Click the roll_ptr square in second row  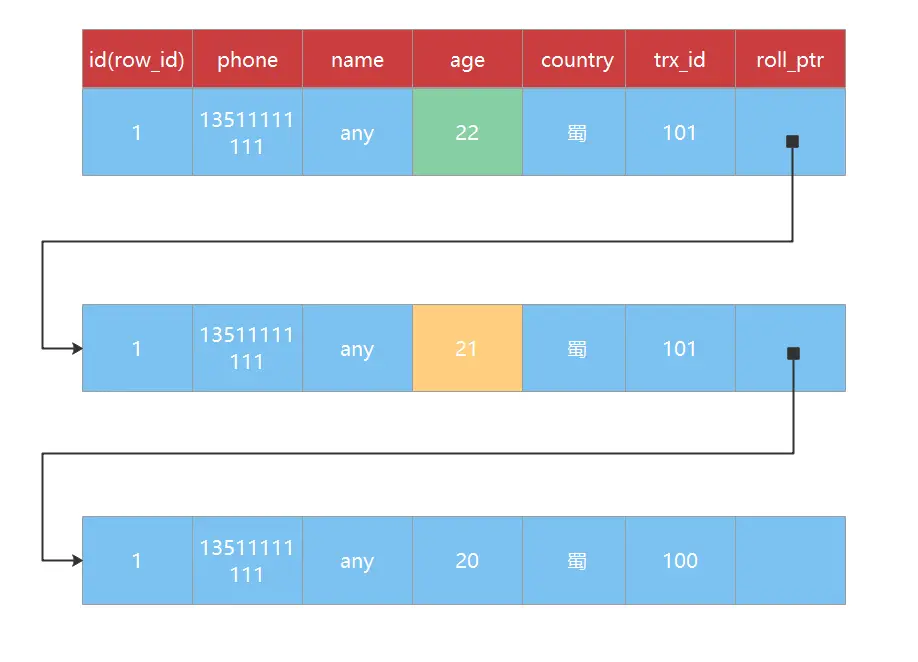tap(793, 353)
